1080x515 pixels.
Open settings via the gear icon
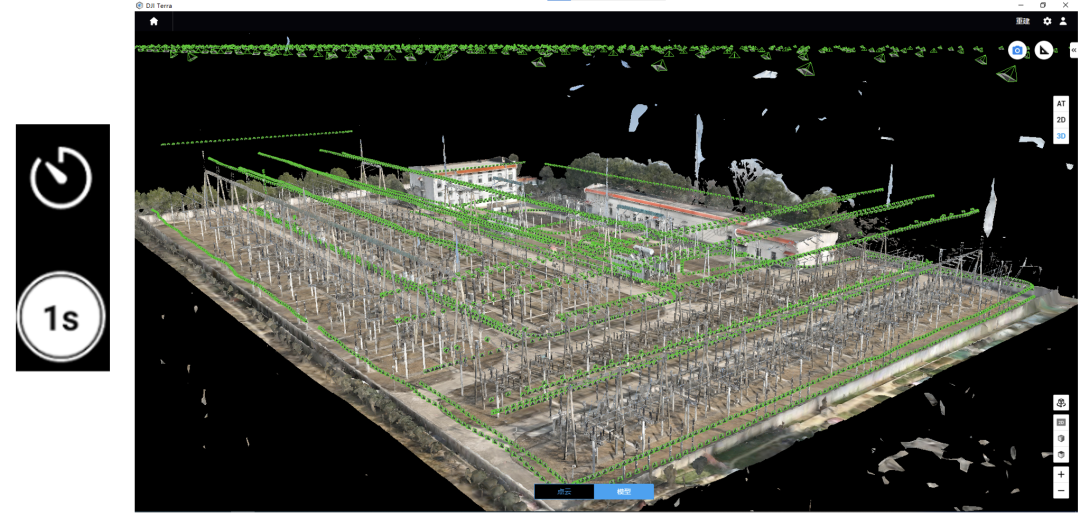point(1047,21)
